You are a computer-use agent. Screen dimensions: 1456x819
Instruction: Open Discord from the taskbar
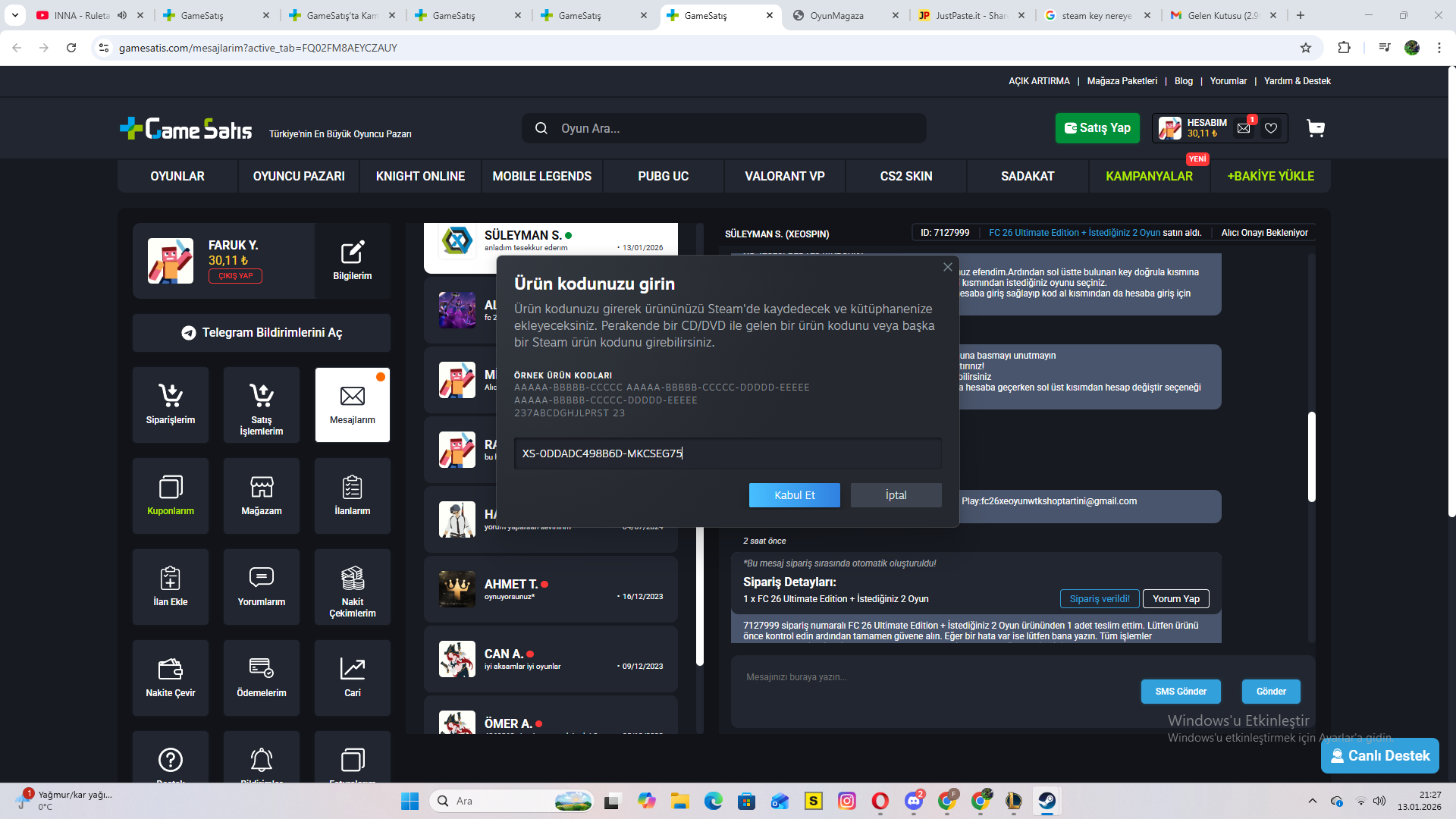click(914, 801)
